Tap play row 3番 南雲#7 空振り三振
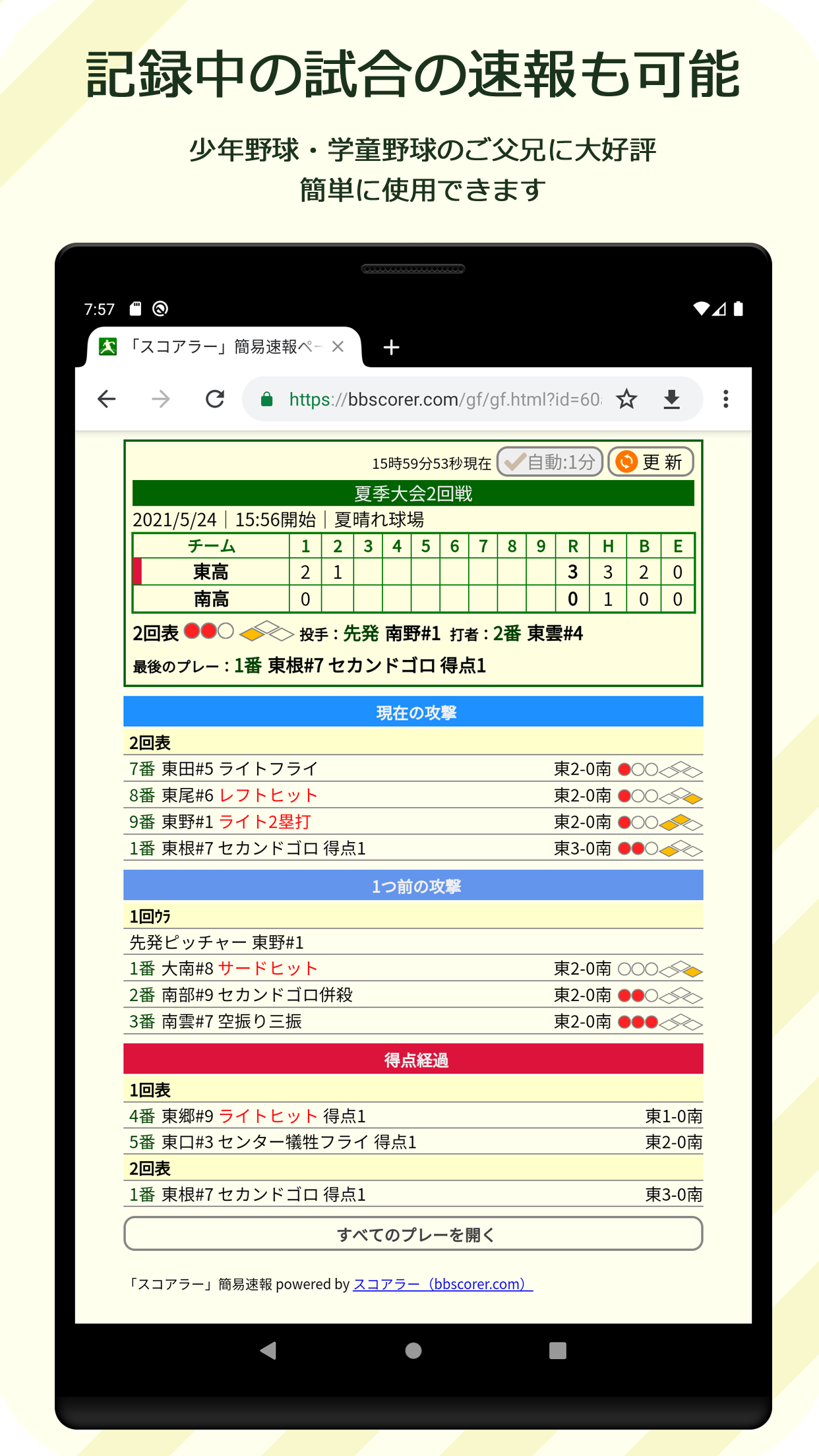The width and height of the screenshot is (819, 1456). [x=413, y=1021]
